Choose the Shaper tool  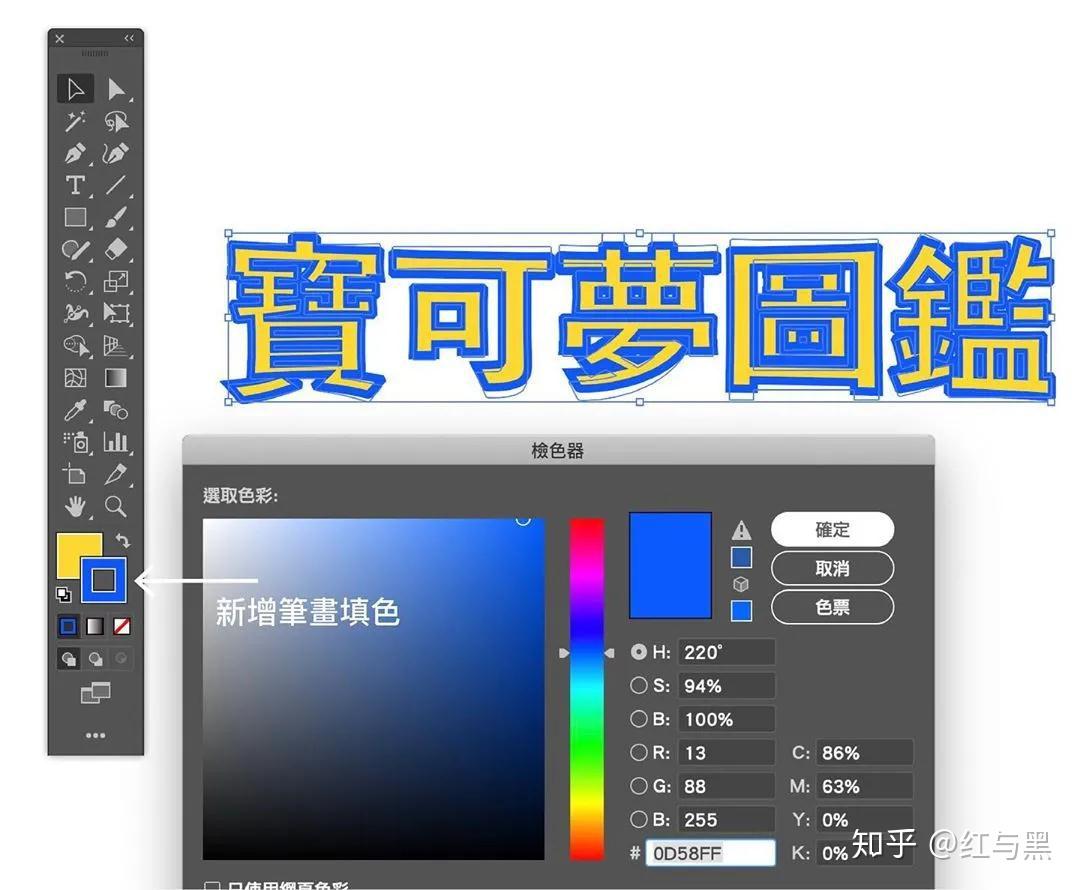point(75,249)
